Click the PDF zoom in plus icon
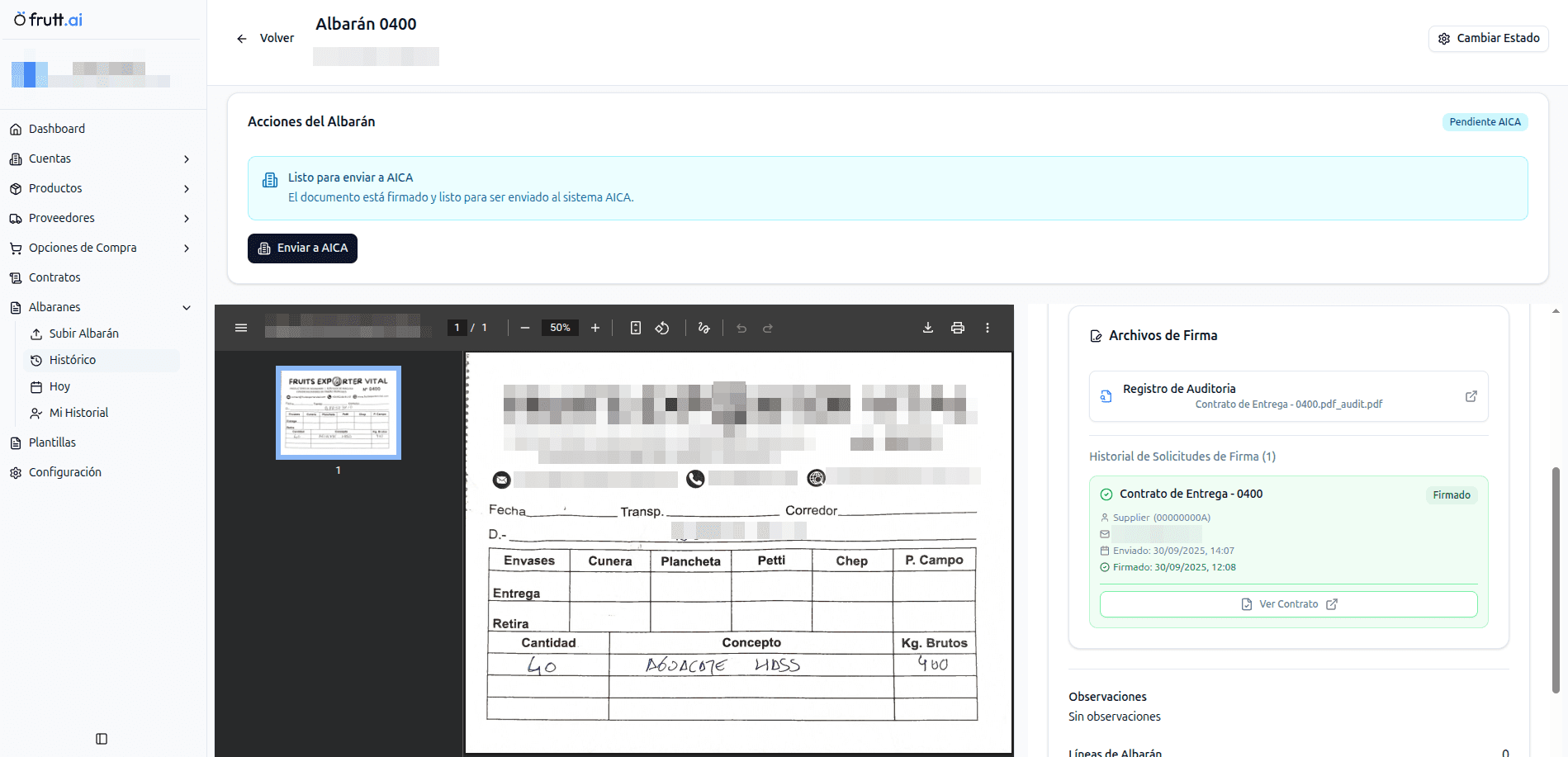 pos(595,328)
